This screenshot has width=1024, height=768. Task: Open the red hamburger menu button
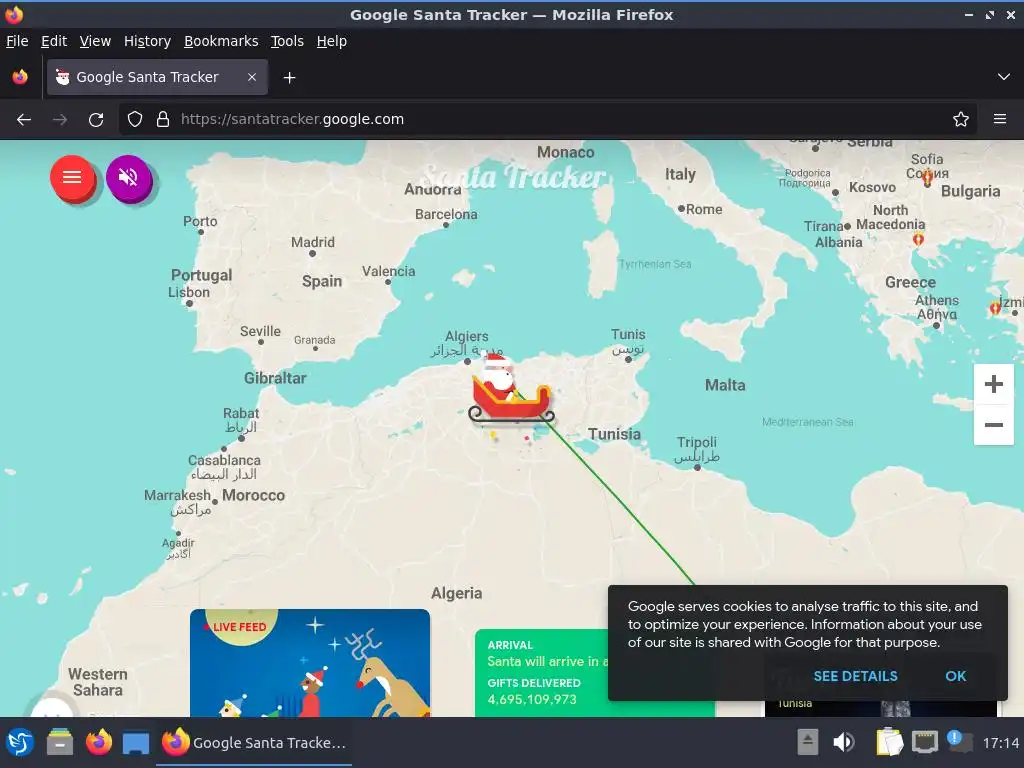72,178
